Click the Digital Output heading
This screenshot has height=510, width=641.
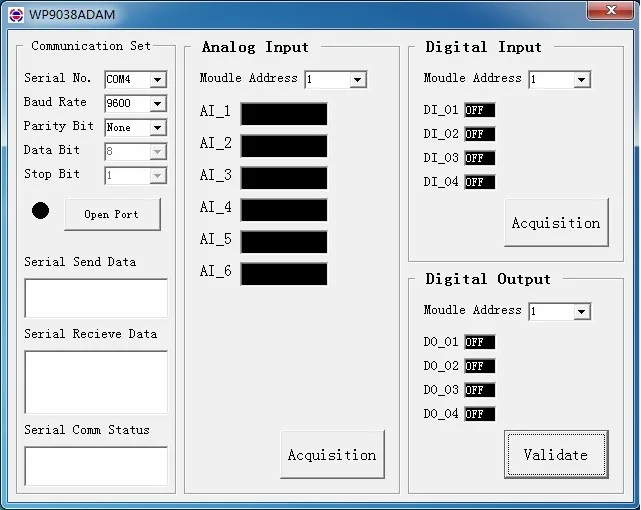[x=488, y=279]
